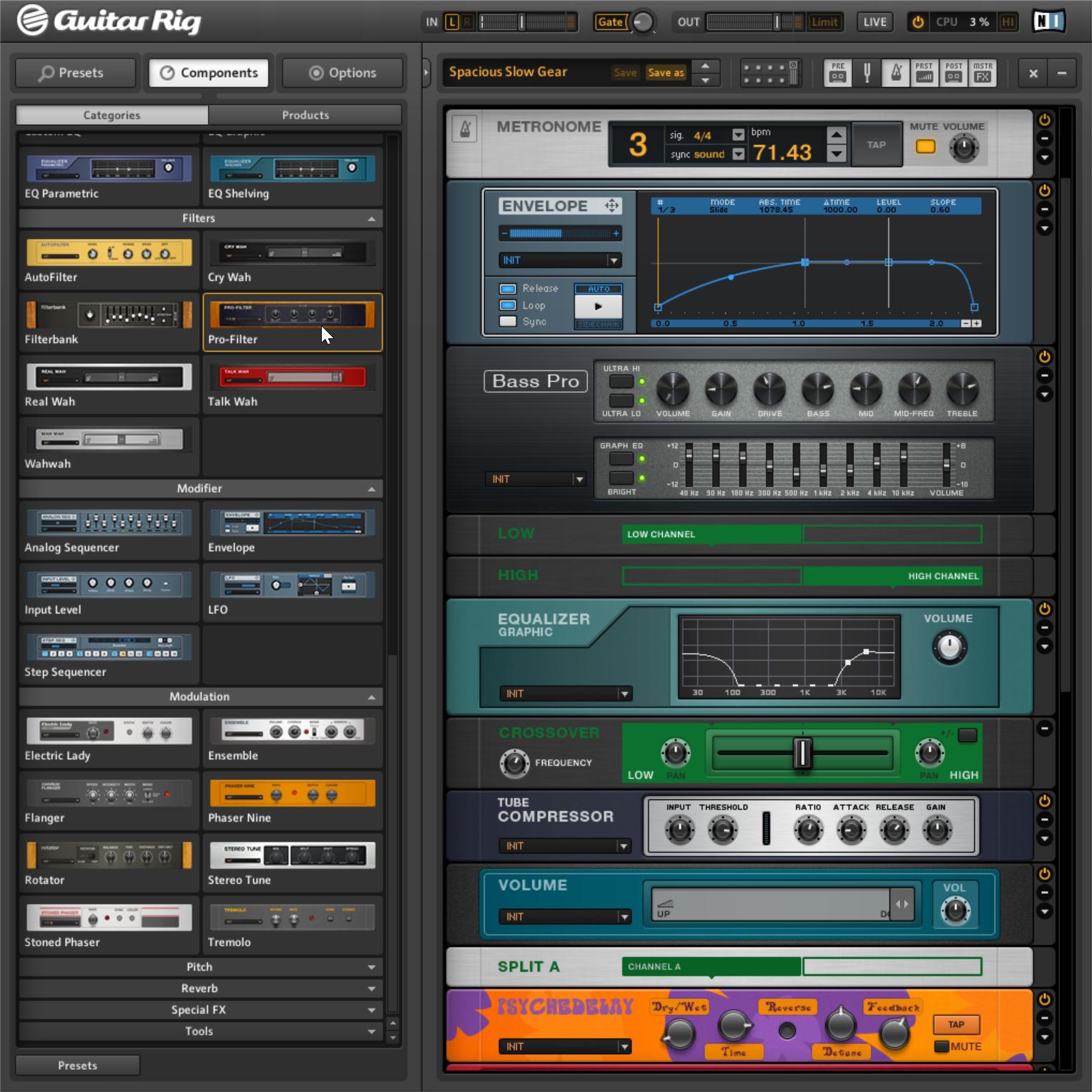Viewport: 1092px width, 1092px height.
Task: Open the PRST preset volume icon
Action: coord(925,72)
